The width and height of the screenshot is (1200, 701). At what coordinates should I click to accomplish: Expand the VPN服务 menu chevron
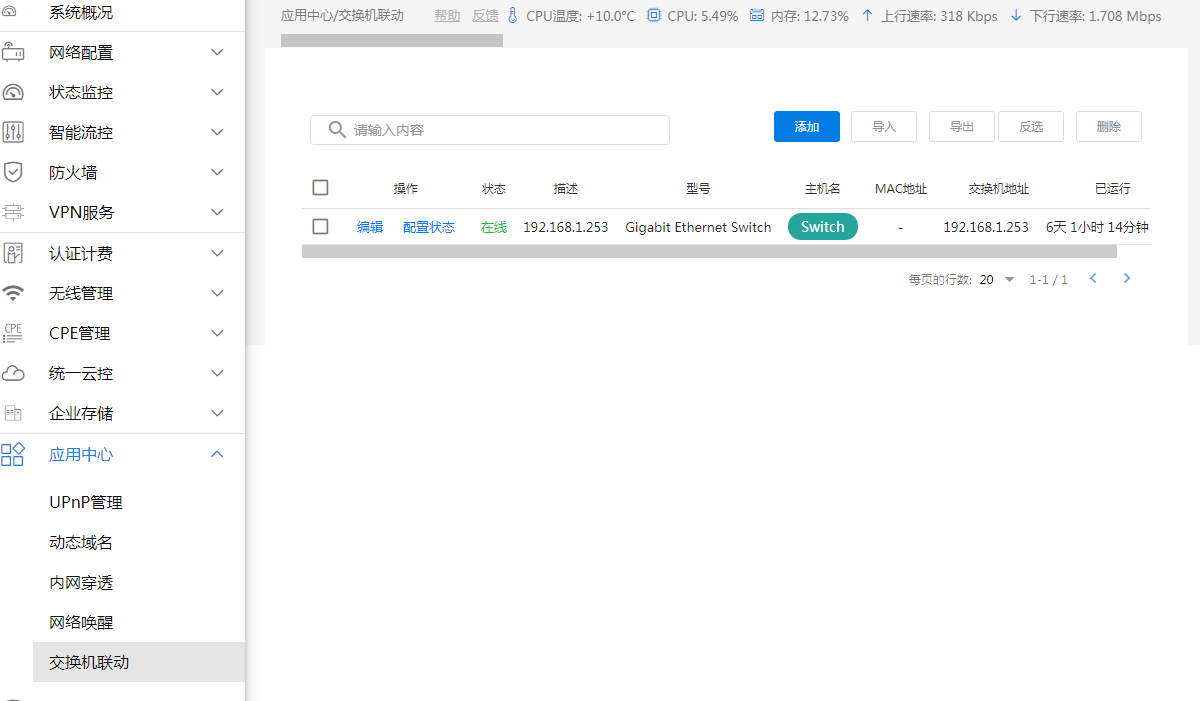tap(217, 212)
